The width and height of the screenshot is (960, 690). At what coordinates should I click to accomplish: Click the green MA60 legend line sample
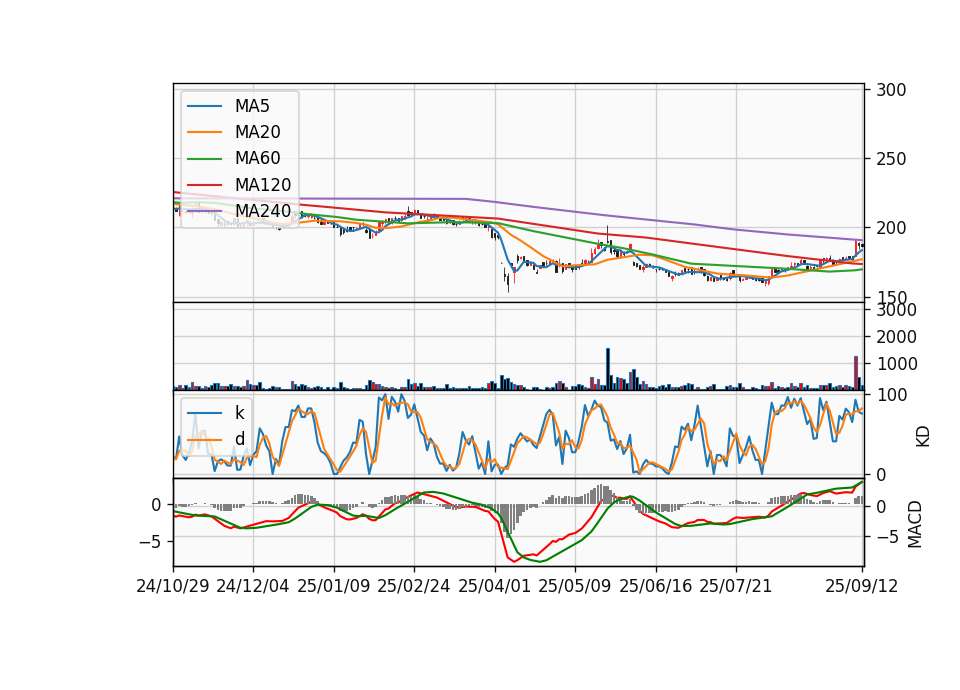click(204, 159)
